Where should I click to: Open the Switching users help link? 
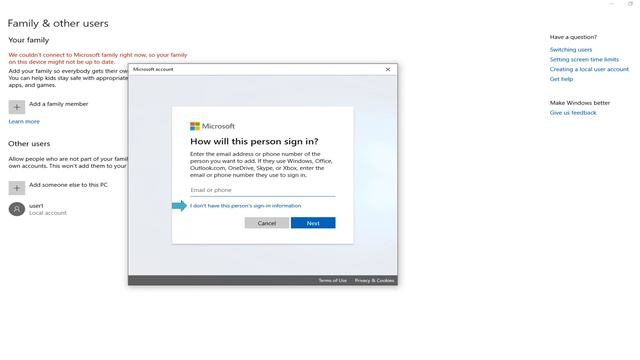pos(571,49)
